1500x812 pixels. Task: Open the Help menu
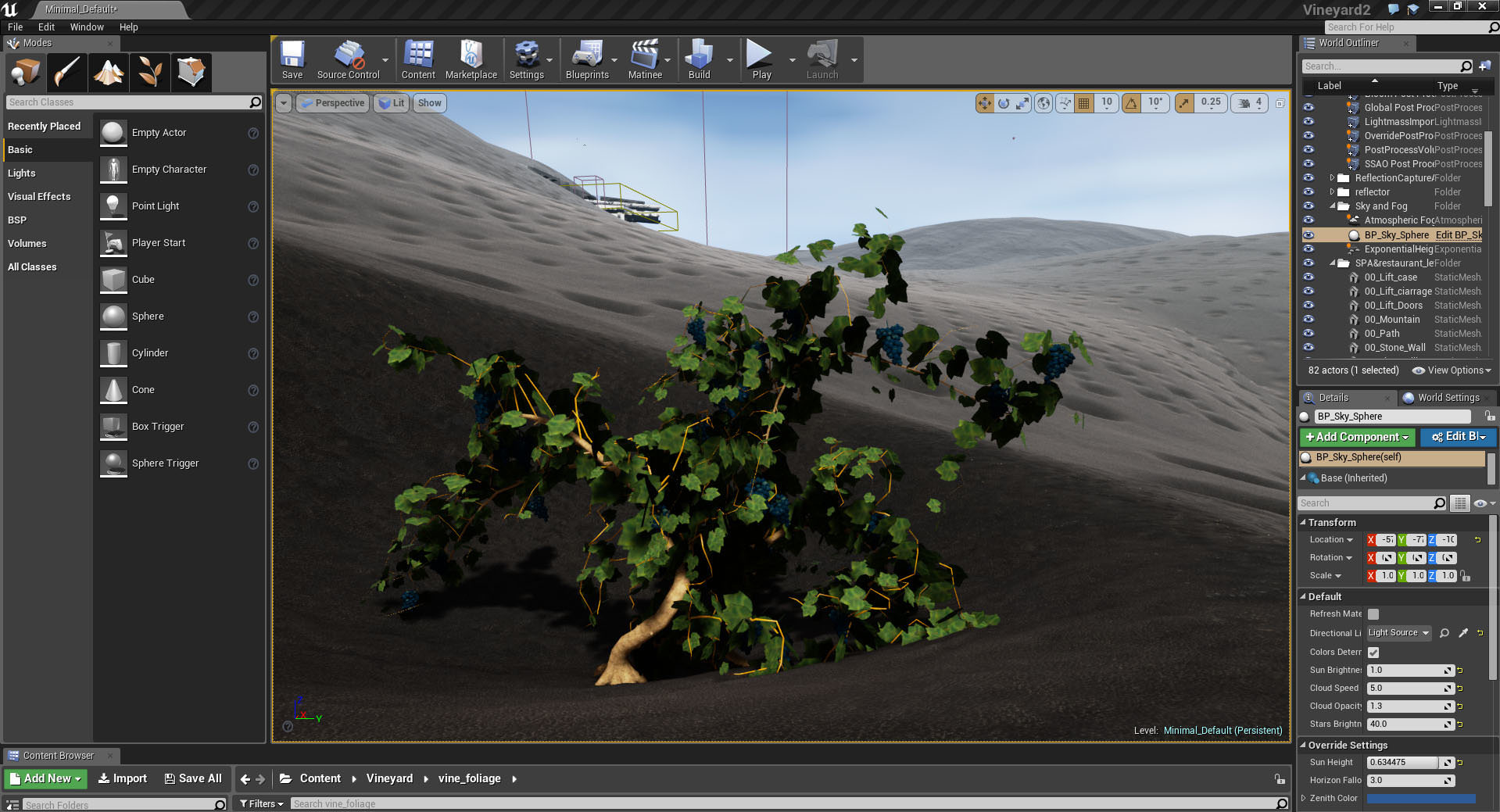[128, 27]
